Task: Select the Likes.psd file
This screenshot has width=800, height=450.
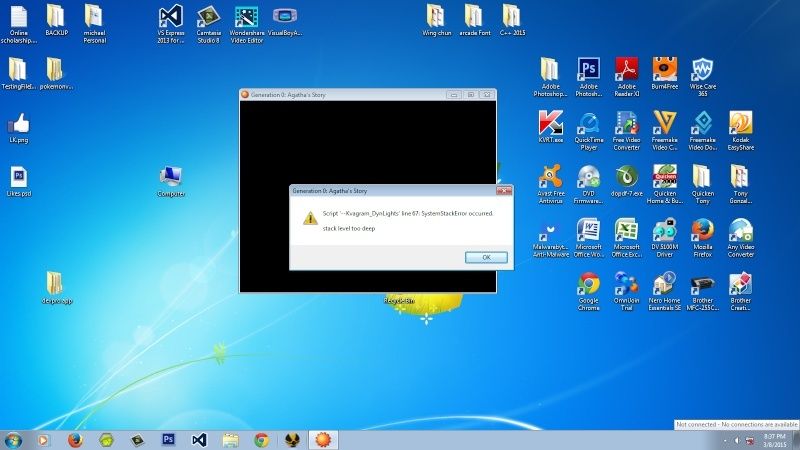Action: 19,182
